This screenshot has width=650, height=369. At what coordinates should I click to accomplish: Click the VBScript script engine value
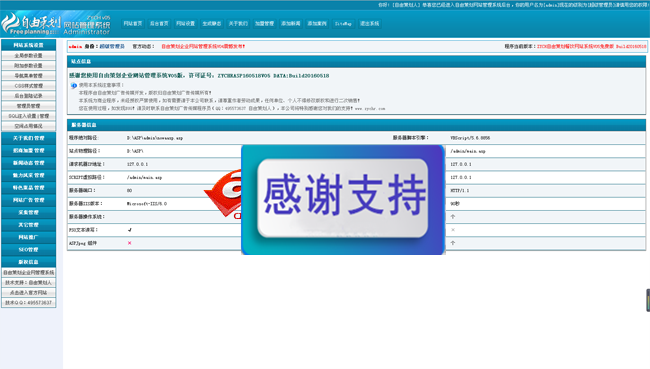[470, 138]
